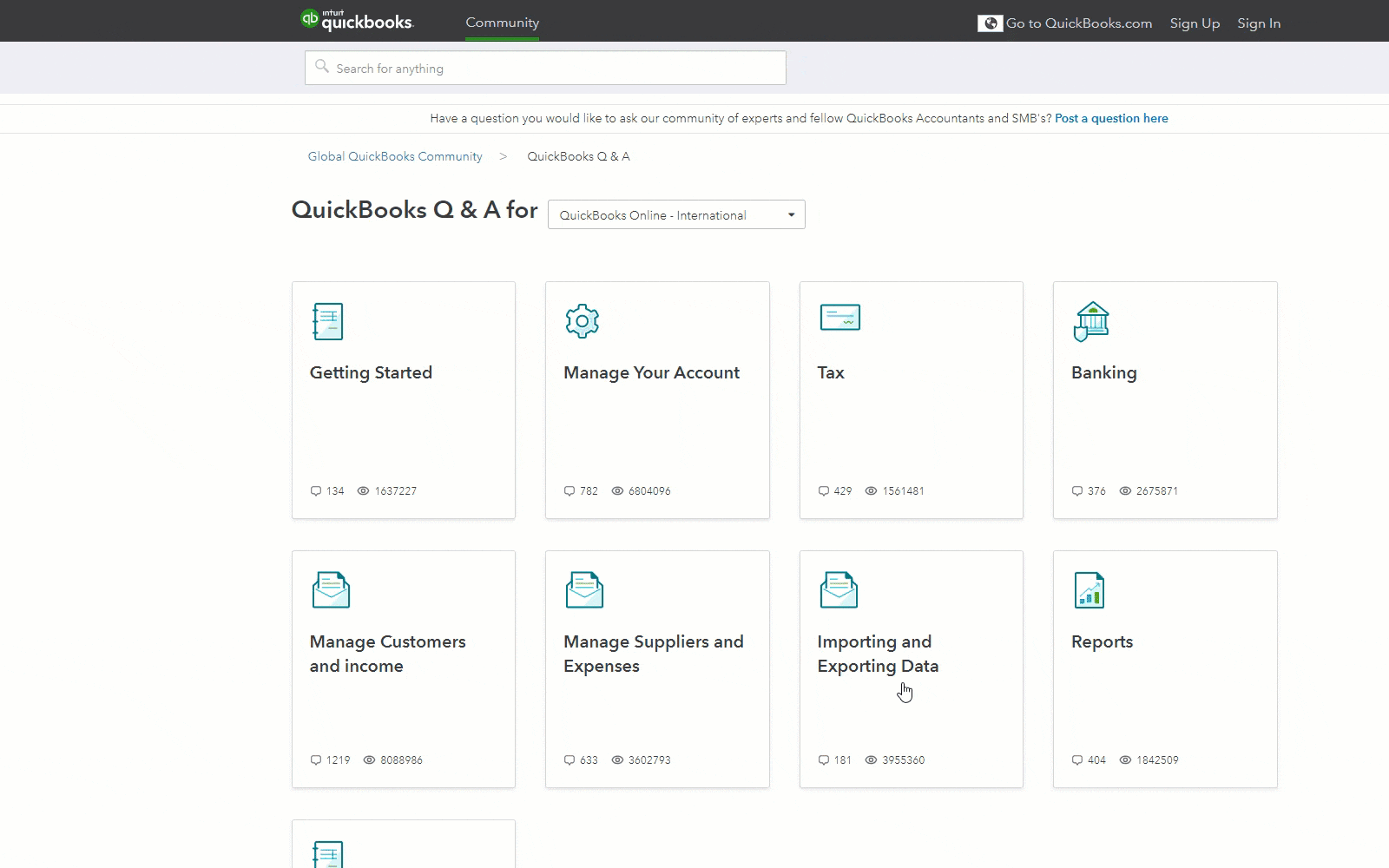Screen dimensions: 1389x868
Task: Click the Banking bank building icon
Action: (x=1091, y=320)
